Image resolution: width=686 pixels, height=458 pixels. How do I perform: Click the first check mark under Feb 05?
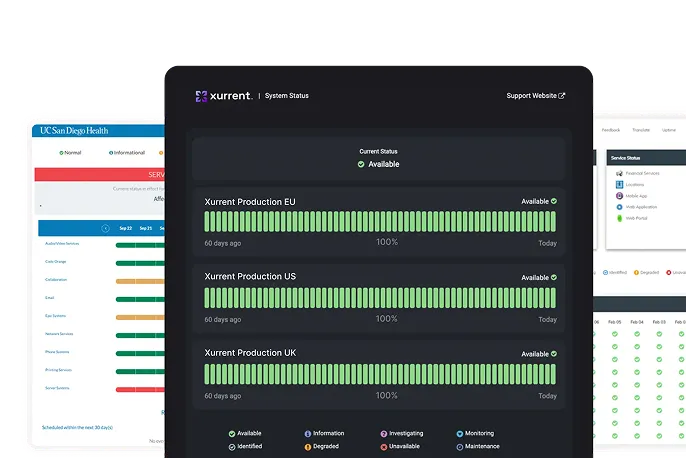[615, 334]
